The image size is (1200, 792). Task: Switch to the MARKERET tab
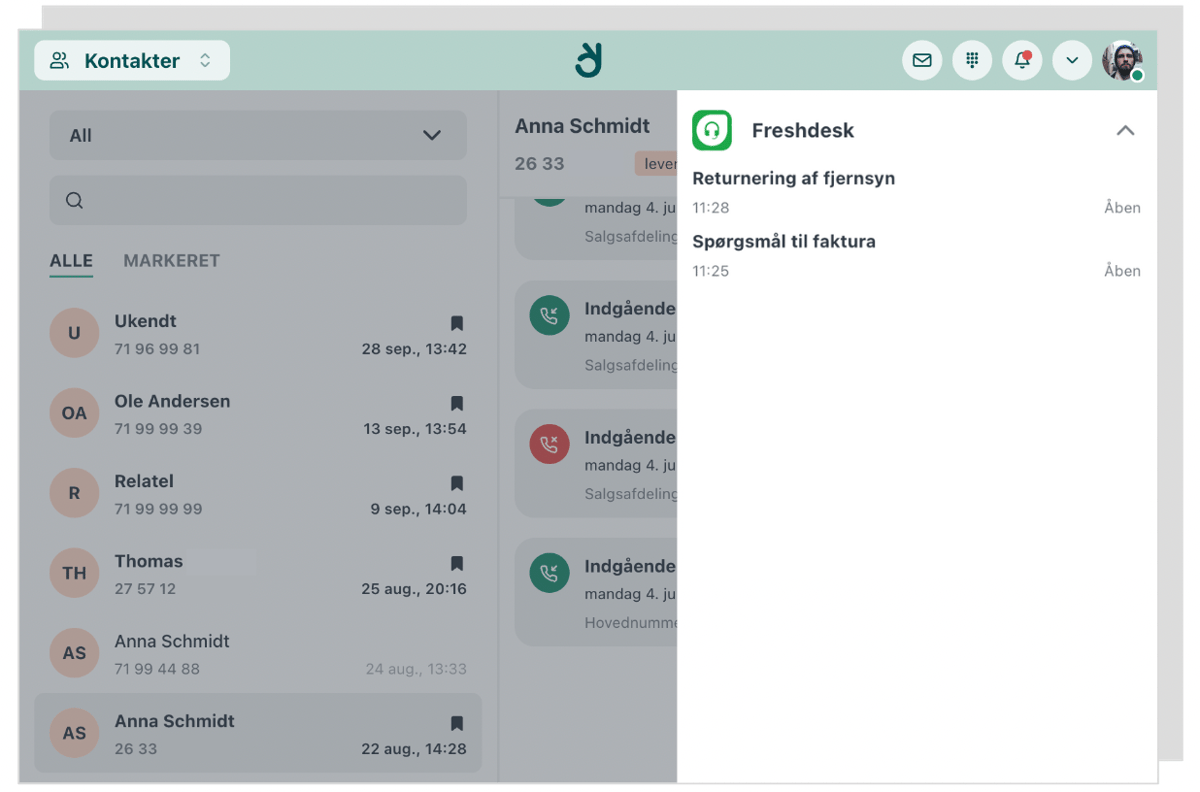[171, 260]
